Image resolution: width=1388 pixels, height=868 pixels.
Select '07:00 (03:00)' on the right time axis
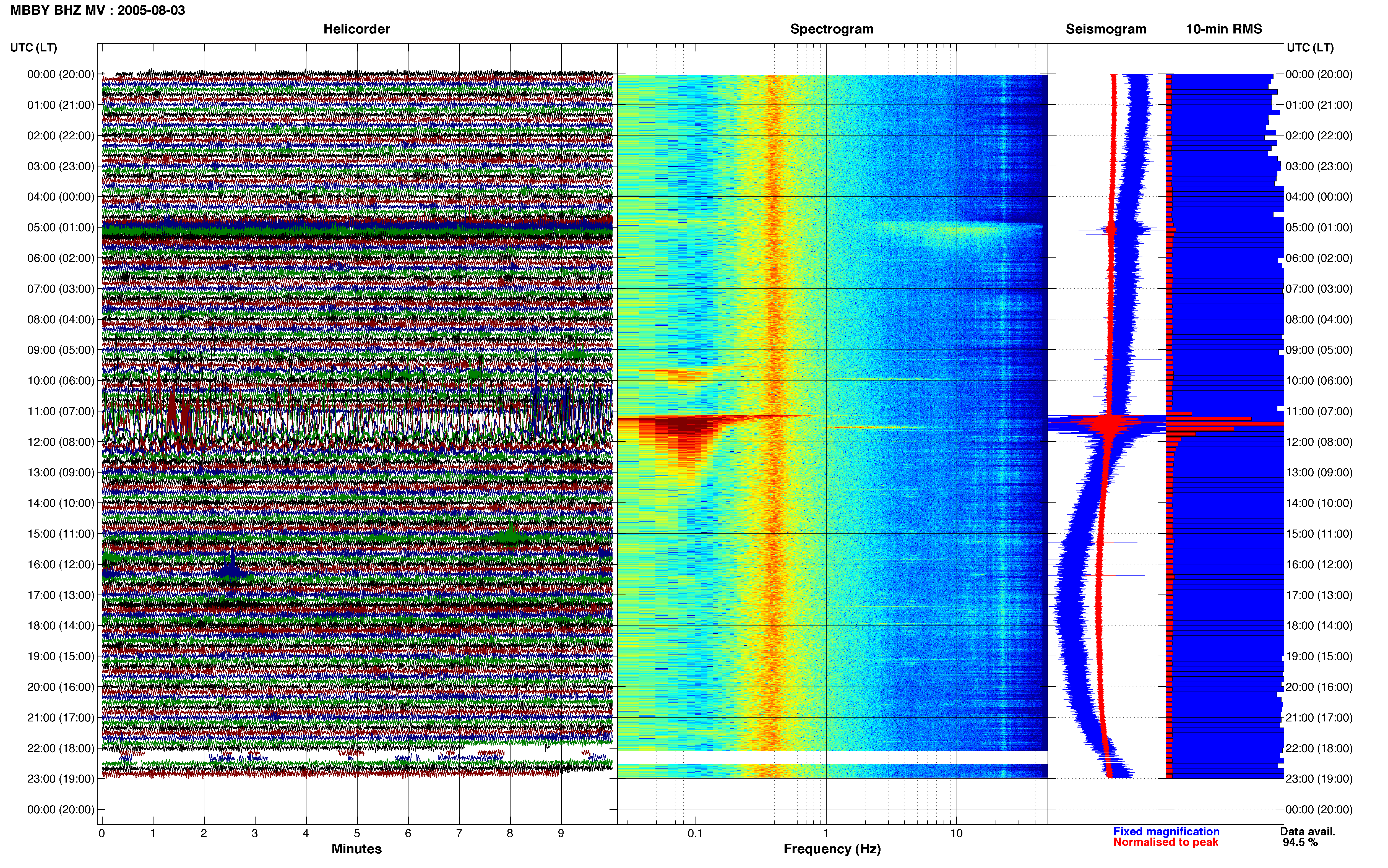pos(1319,289)
